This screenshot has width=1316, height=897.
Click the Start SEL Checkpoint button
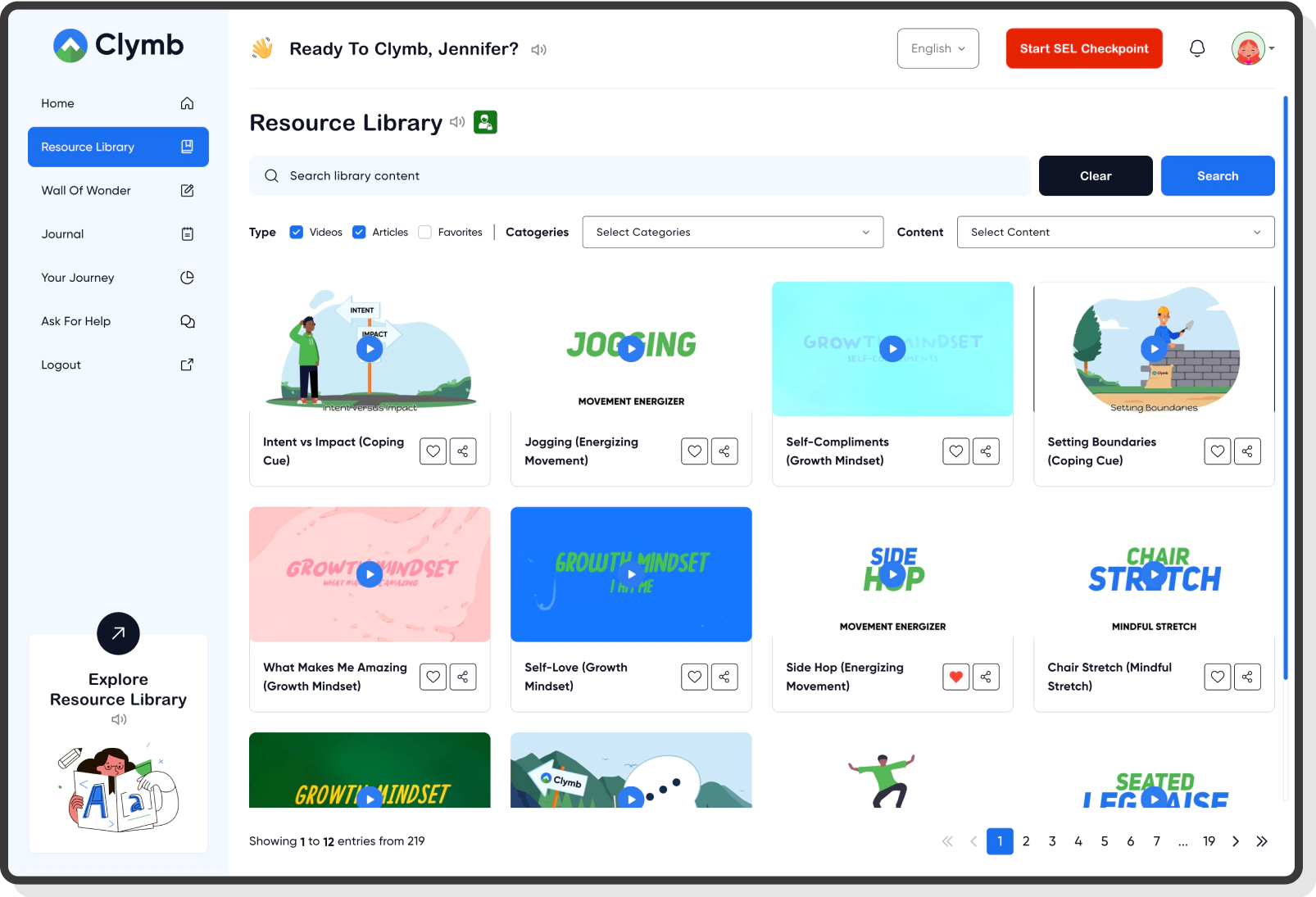click(1083, 48)
